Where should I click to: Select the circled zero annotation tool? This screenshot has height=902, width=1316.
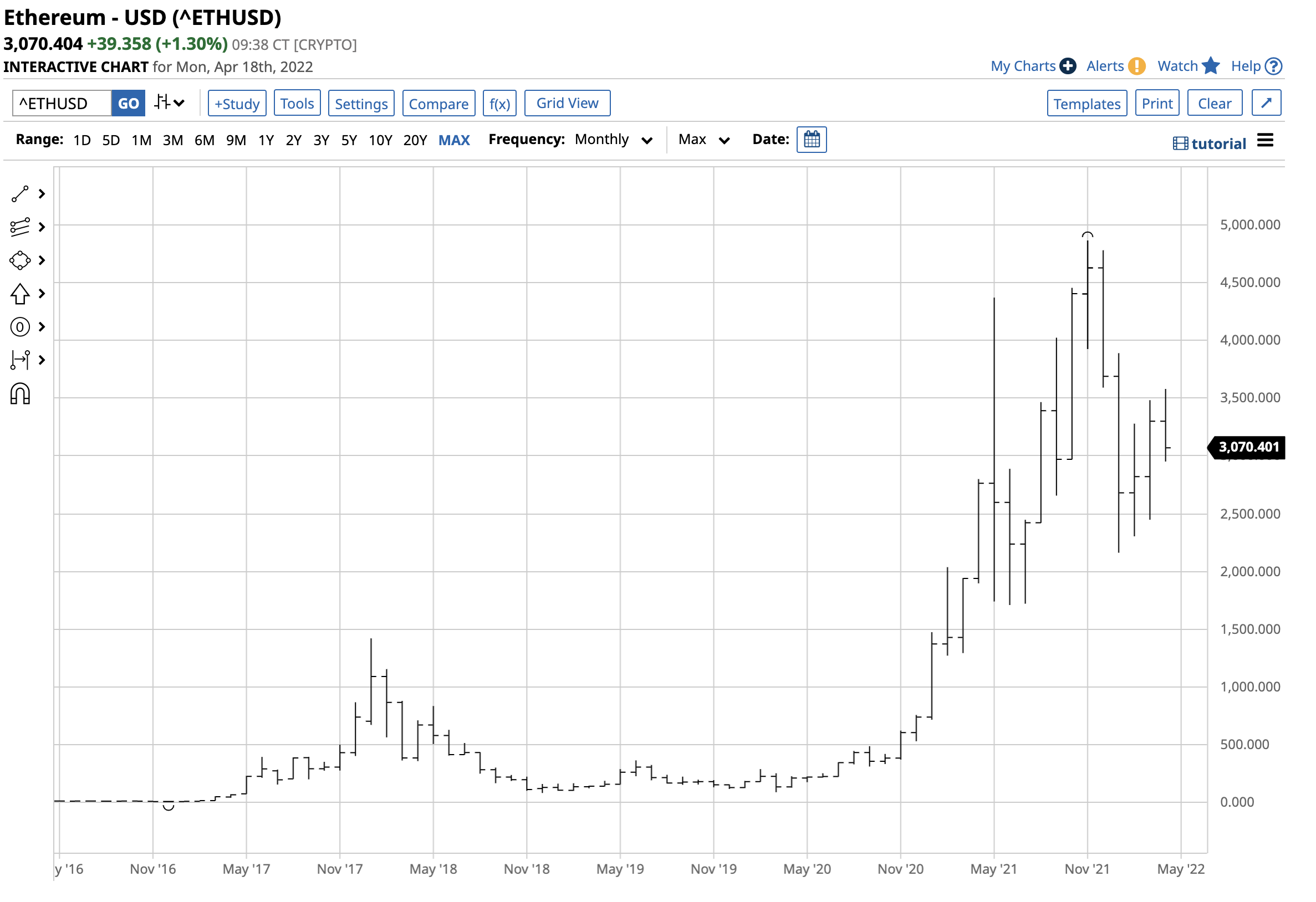pyautogui.click(x=20, y=327)
